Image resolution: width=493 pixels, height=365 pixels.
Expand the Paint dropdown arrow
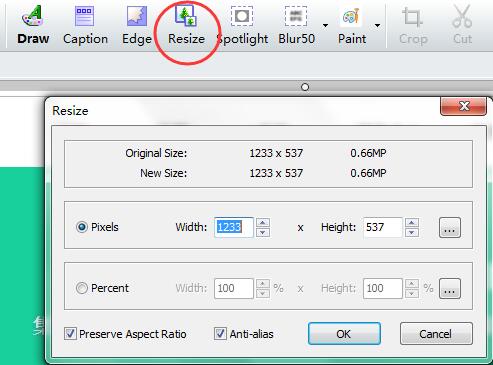coord(377,25)
